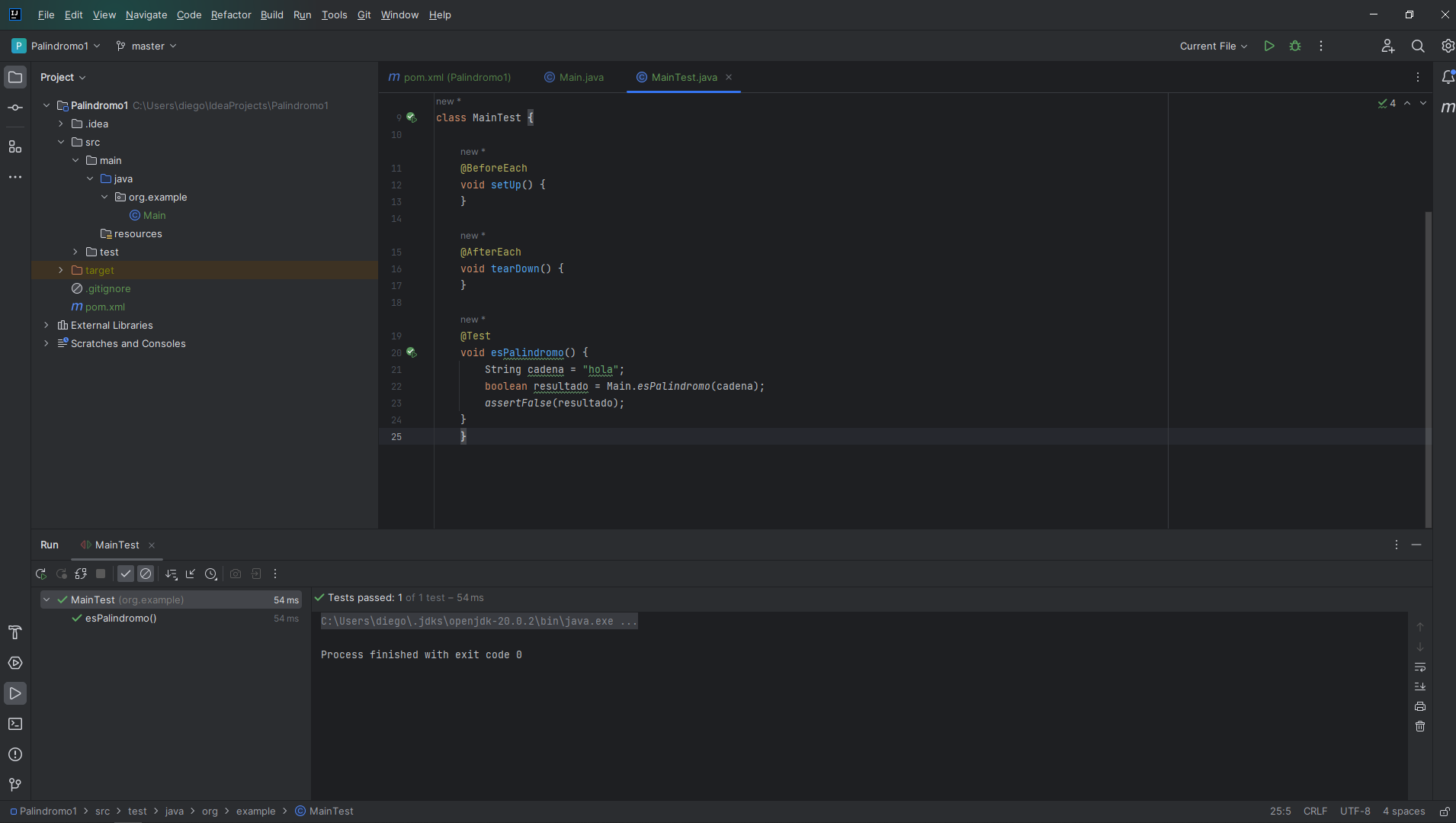The image size is (1456, 823).
Task: Toggle Show Passed tests filter
Action: coord(126,574)
